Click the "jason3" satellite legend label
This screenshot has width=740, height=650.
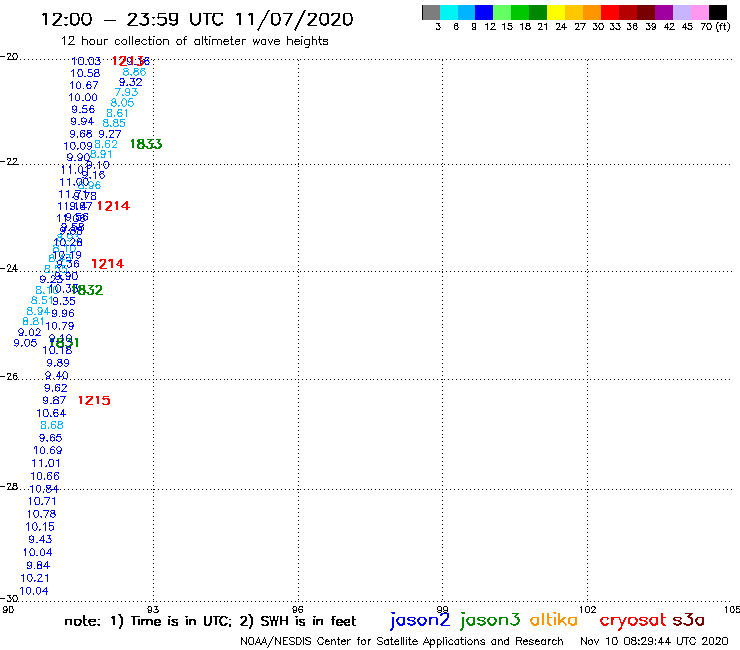[490, 620]
